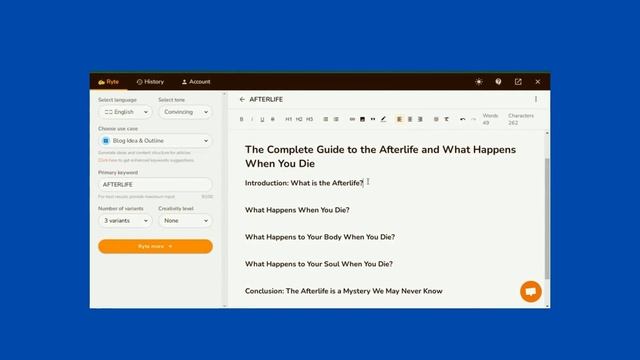Insert a numbered list
Image resolution: width=640 pixels, height=360 pixels.
pos(336,119)
